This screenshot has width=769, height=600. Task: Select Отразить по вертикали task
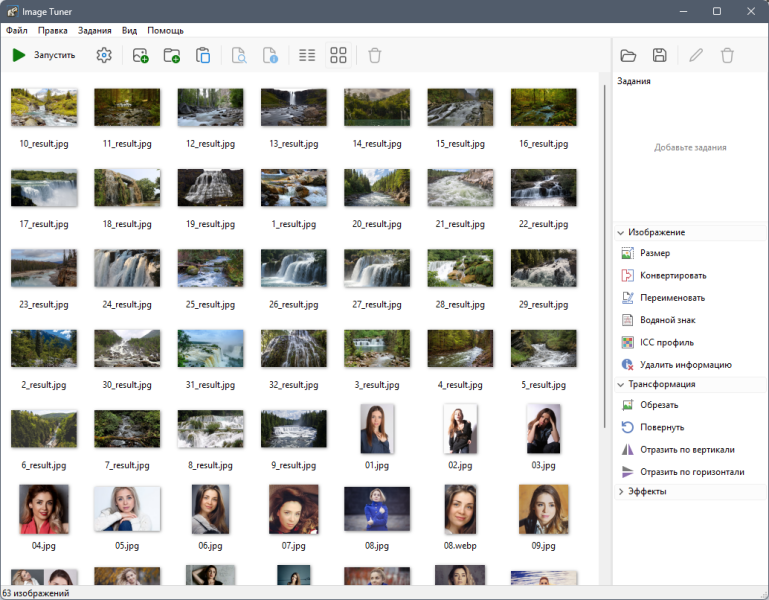pos(689,449)
